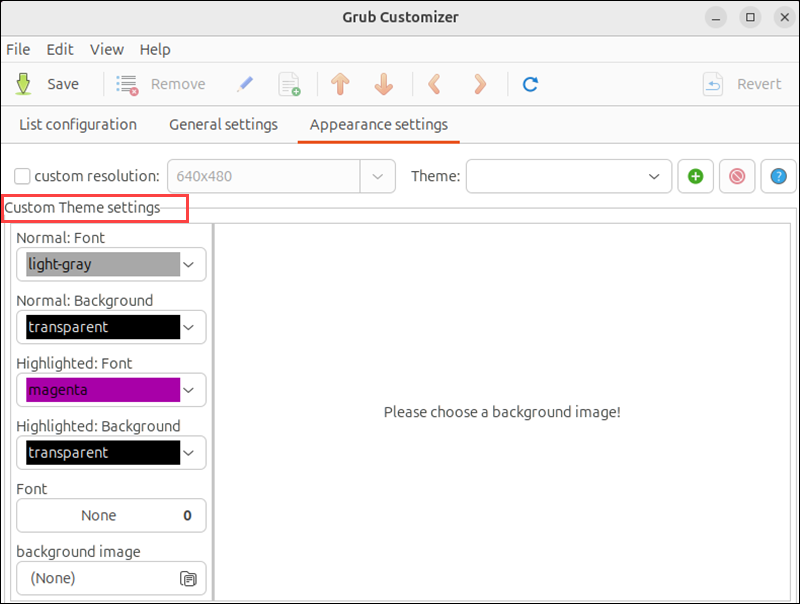This screenshot has width=800, height=604.
Task: Click the right chevron toolbar icon
Action: (480, 84)
